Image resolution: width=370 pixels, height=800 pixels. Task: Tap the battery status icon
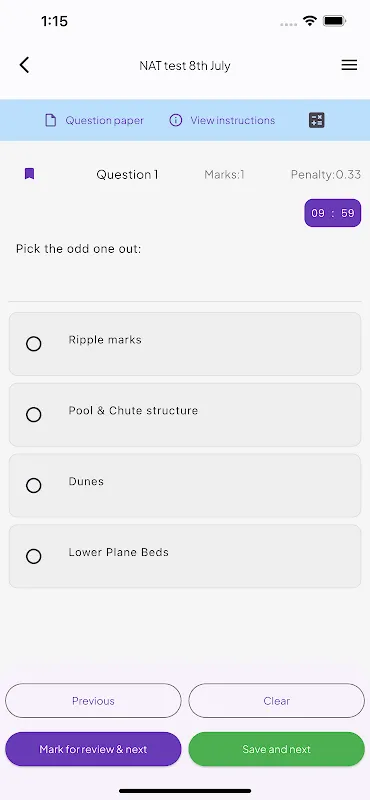coord(335,21)
